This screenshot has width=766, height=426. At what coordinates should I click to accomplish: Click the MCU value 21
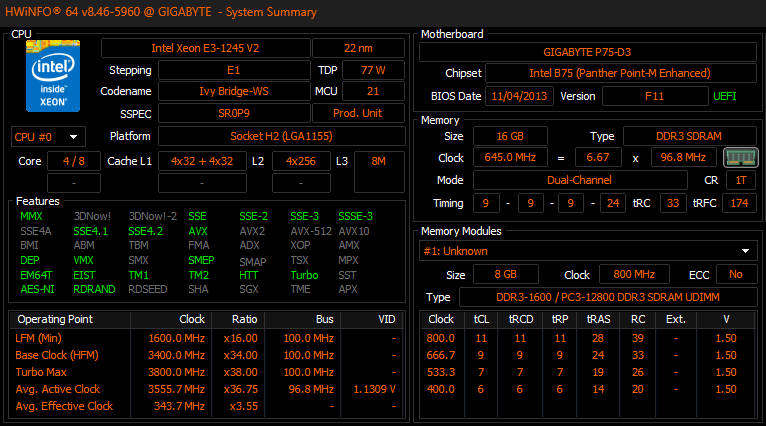[373, 91]
